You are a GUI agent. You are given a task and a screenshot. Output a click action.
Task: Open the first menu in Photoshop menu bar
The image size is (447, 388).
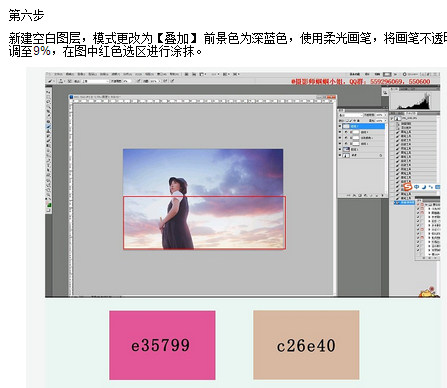pos(58,74)
